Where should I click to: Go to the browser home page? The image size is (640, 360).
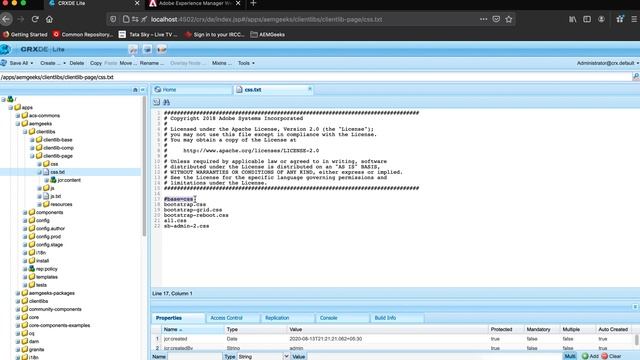coord(49,19)
